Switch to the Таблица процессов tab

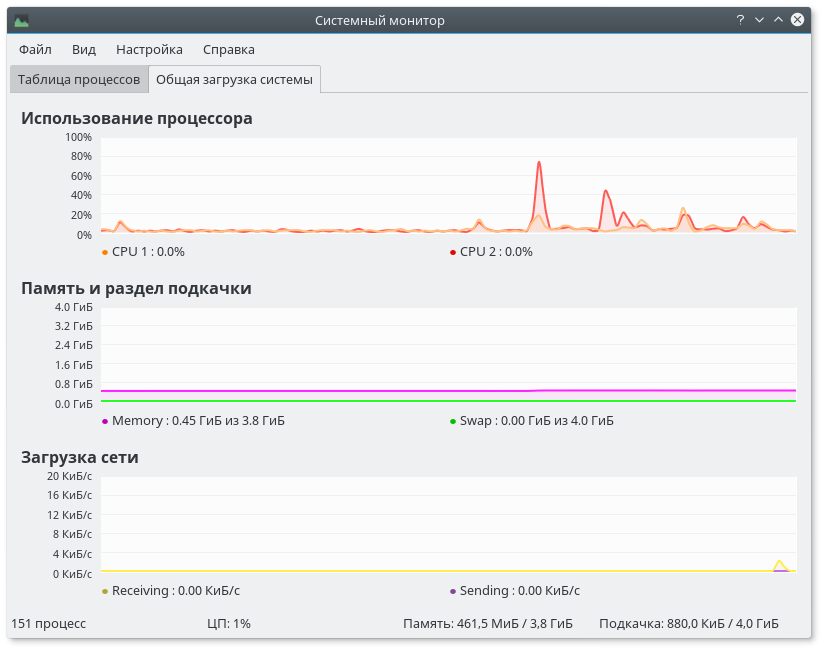point(79,80)
